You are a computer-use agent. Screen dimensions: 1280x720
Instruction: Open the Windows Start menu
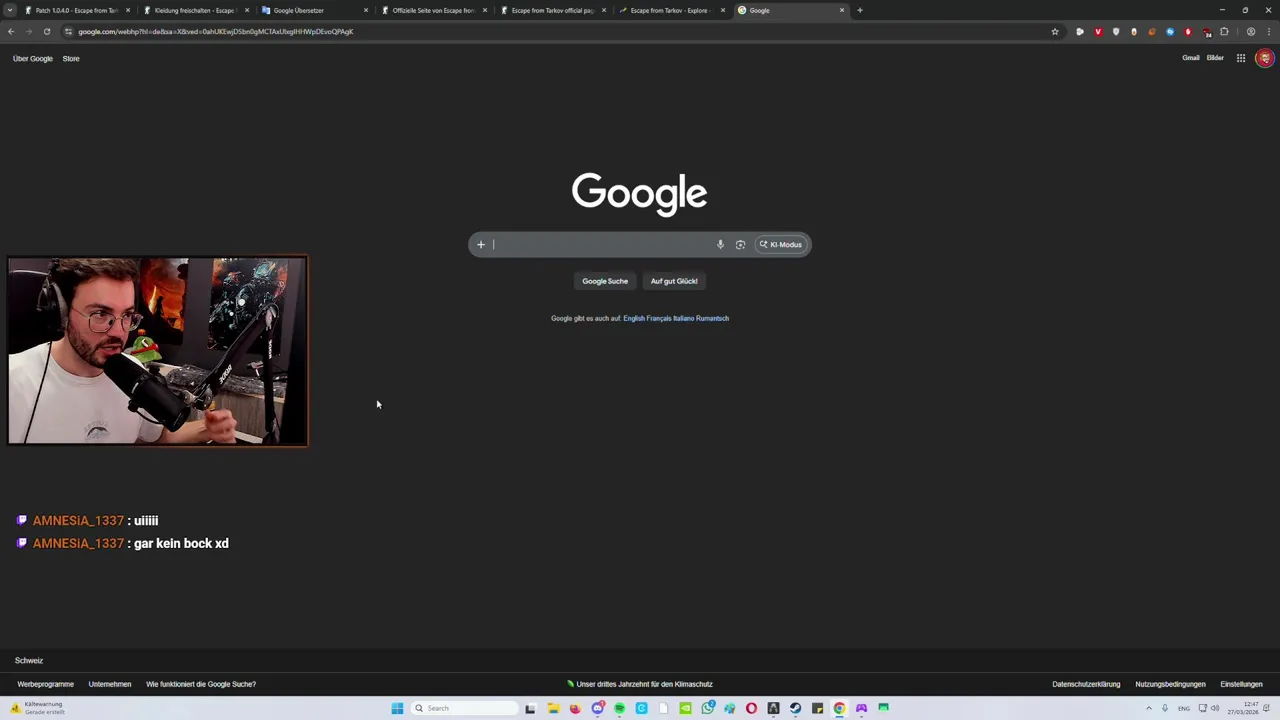coord(397,708)
